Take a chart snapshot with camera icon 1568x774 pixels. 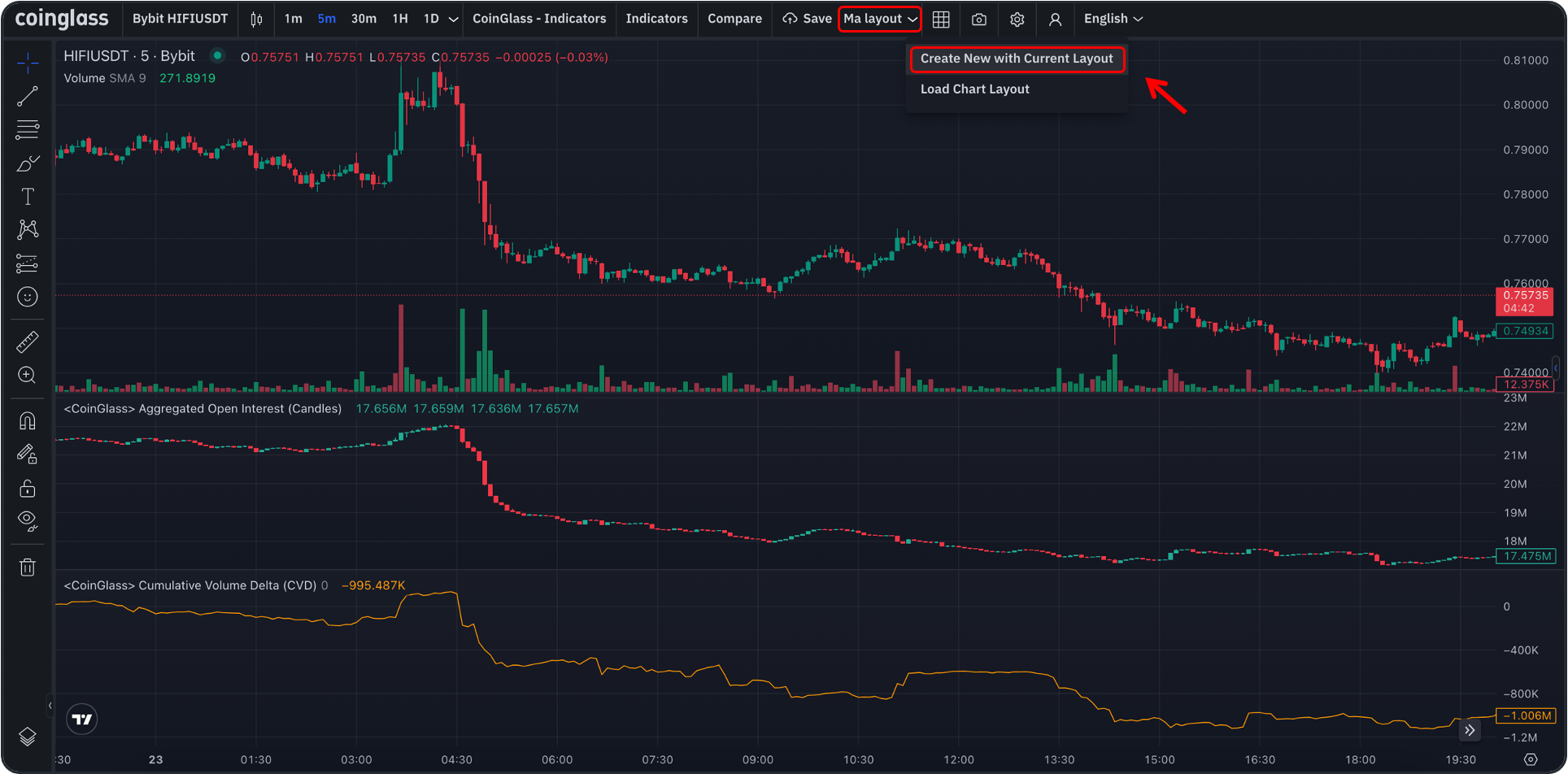(979, 19)
